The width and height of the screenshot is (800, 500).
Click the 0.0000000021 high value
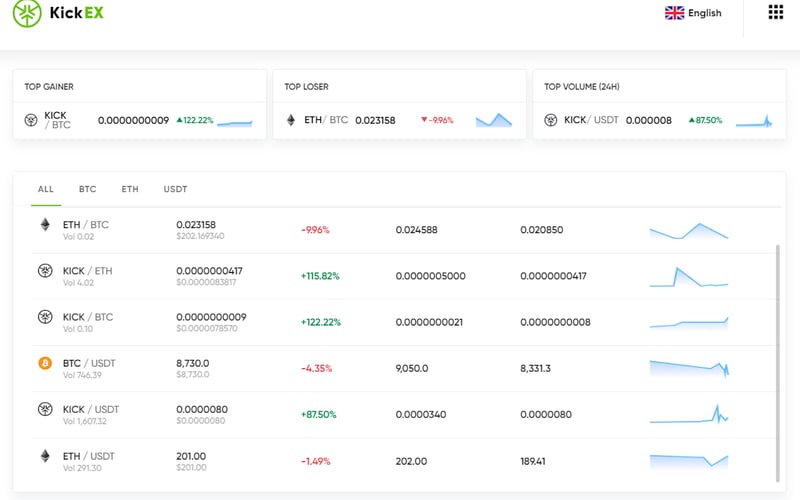coord(429,322)
